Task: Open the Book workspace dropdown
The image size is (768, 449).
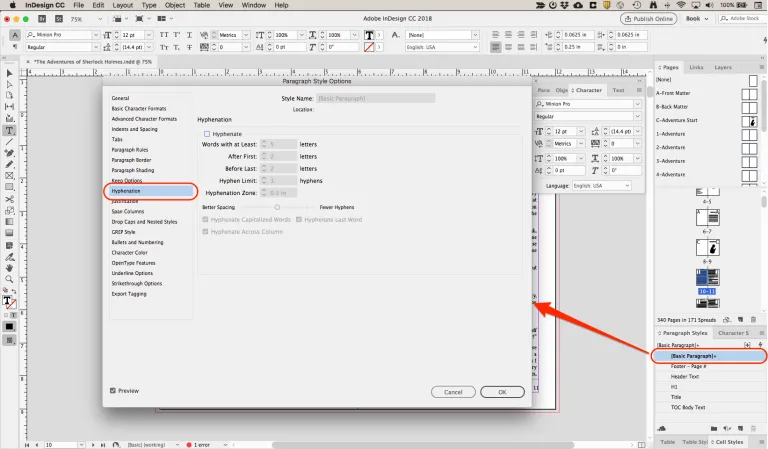Action: pyautogui.click(x=697, y=19)
